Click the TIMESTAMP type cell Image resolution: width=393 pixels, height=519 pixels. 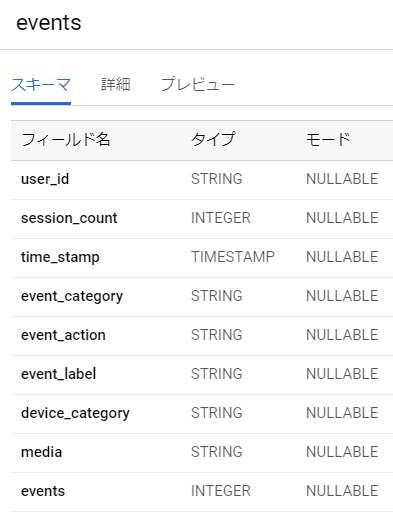point(233,257)
